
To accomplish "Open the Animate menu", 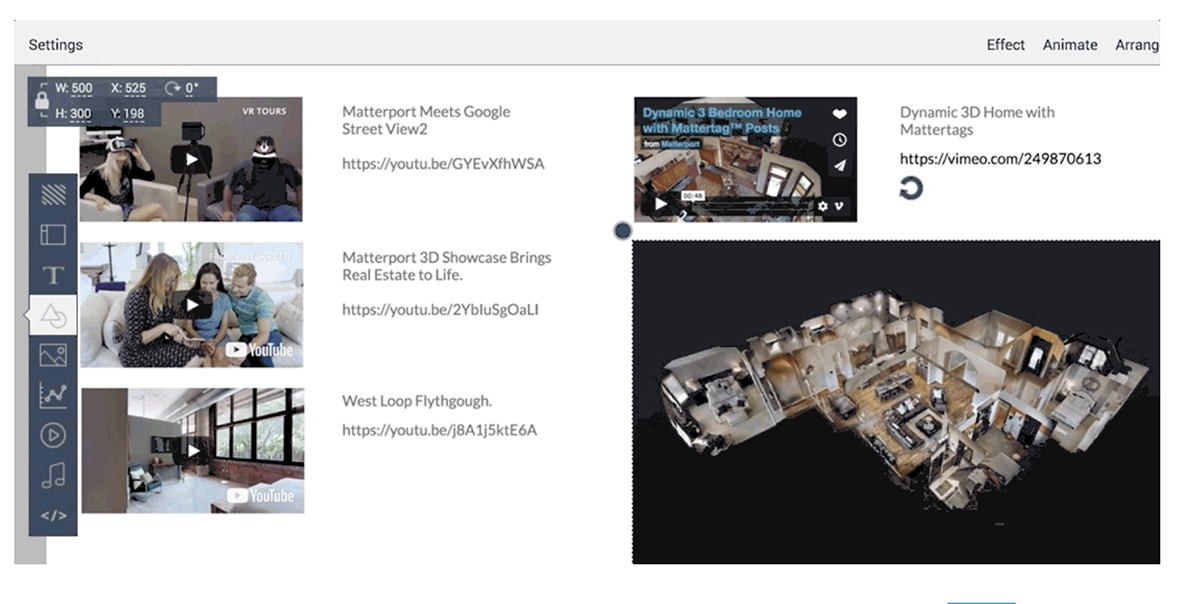I will tap(1070, 44).
